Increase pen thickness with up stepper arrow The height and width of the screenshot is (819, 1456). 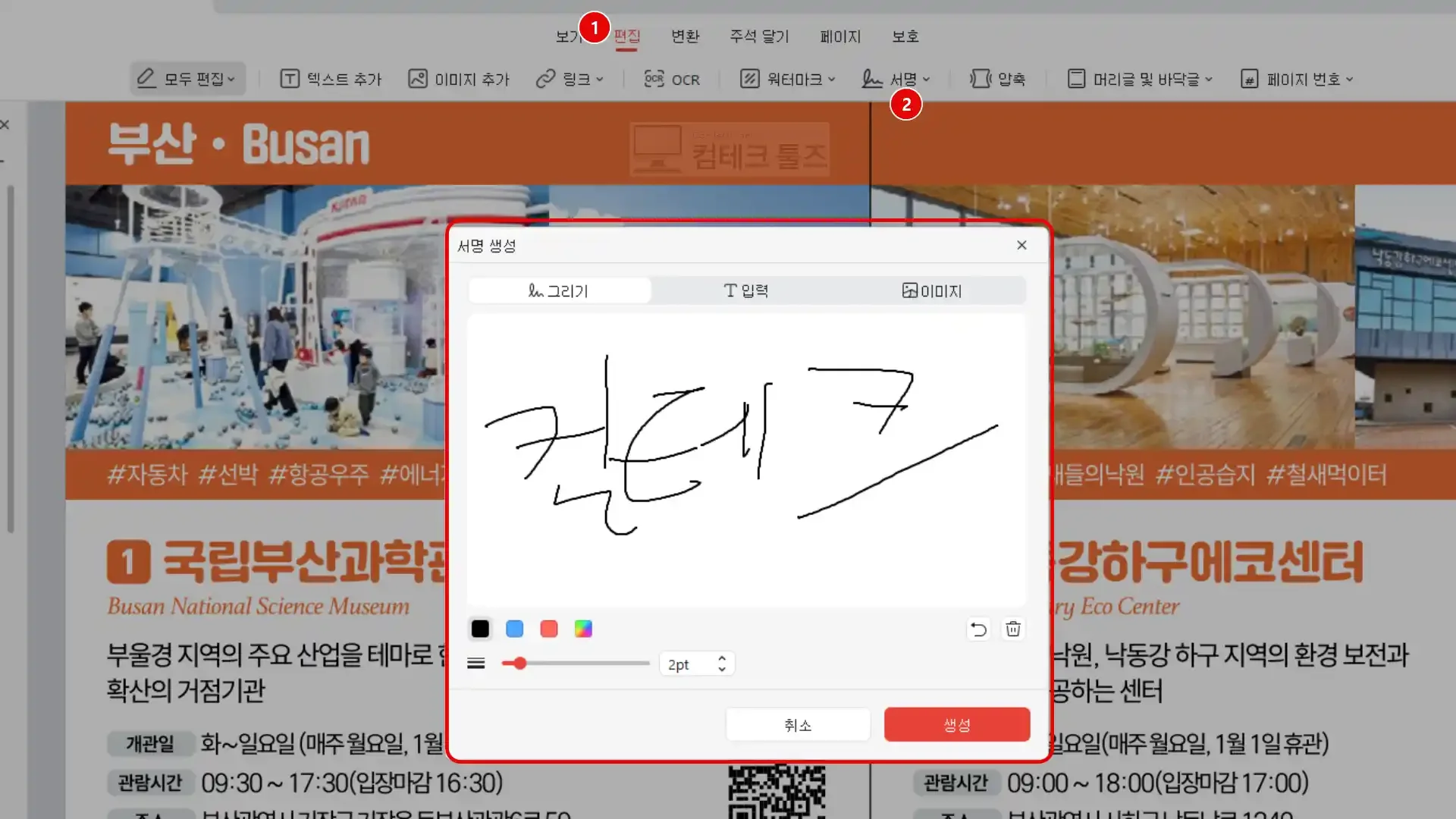(x=722, y=658)
